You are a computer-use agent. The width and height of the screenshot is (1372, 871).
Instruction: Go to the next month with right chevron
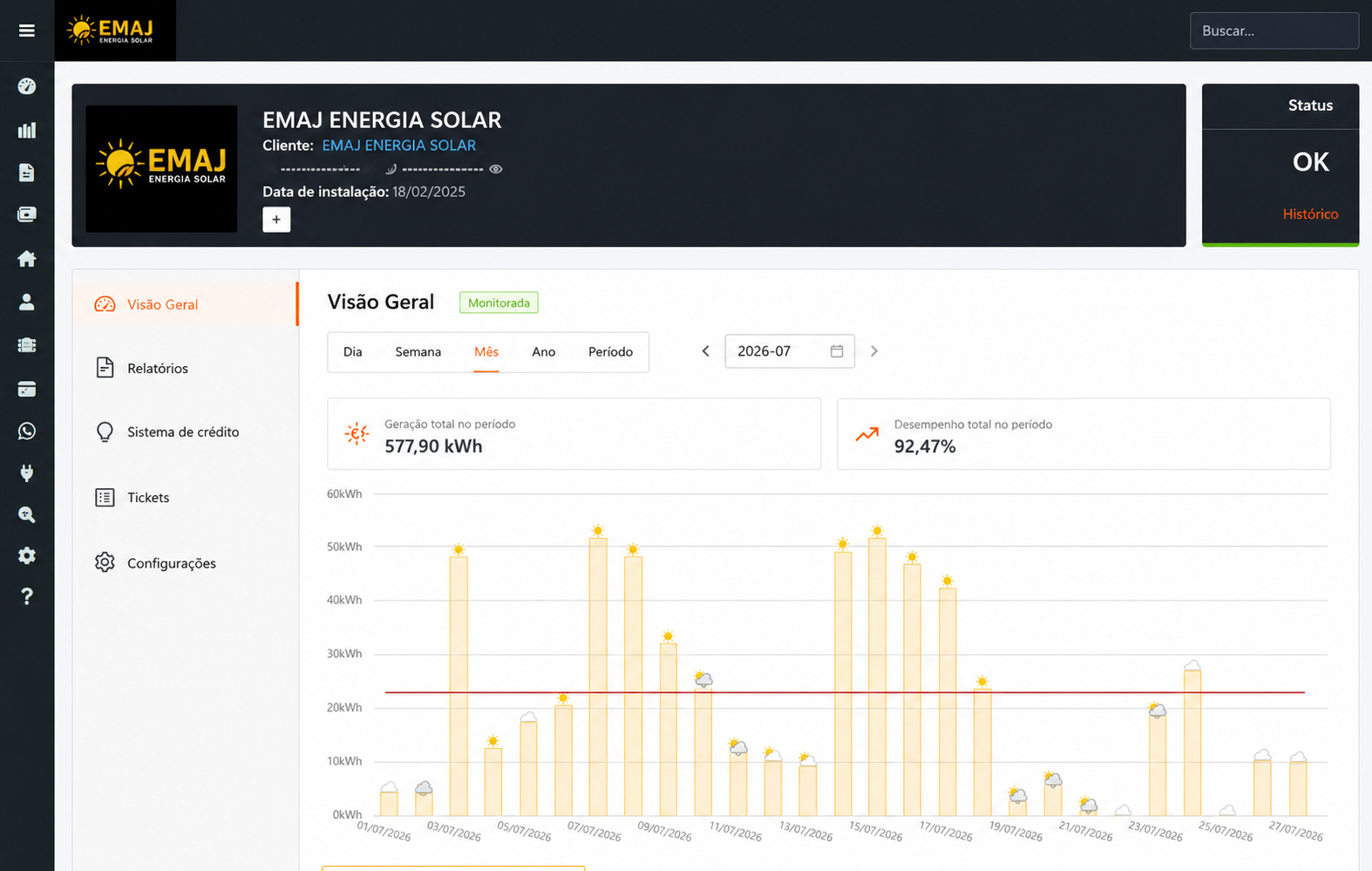(874, 351)
